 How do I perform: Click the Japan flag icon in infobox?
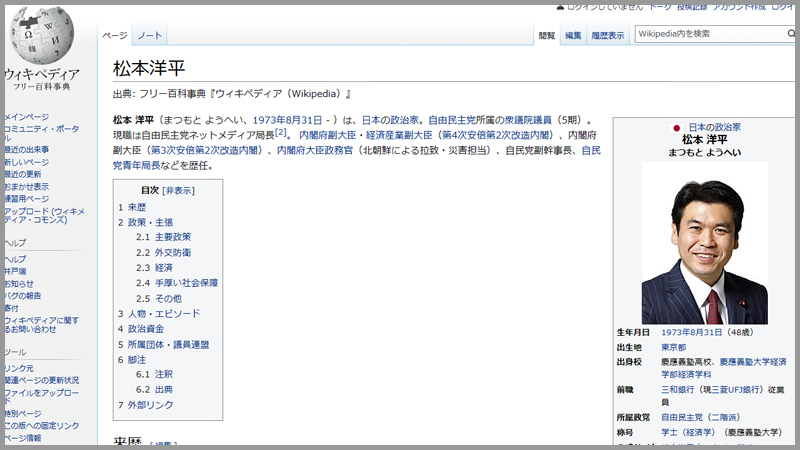coord(677,128)
